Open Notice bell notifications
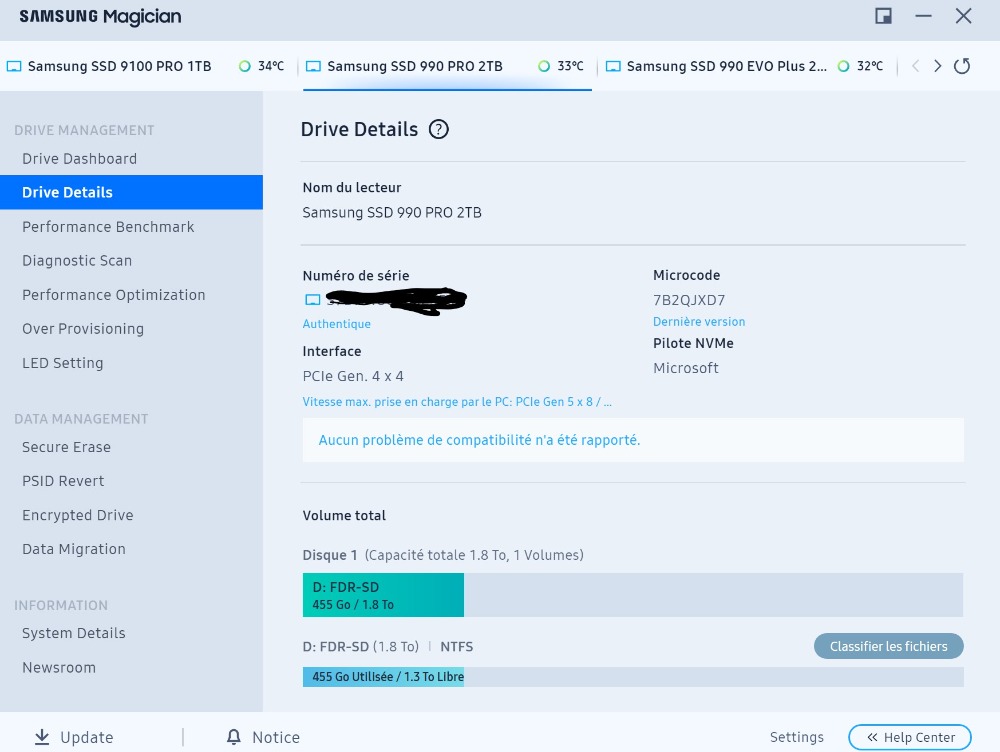This screenshot has height=752, width=1000. [x=234, y=737]
